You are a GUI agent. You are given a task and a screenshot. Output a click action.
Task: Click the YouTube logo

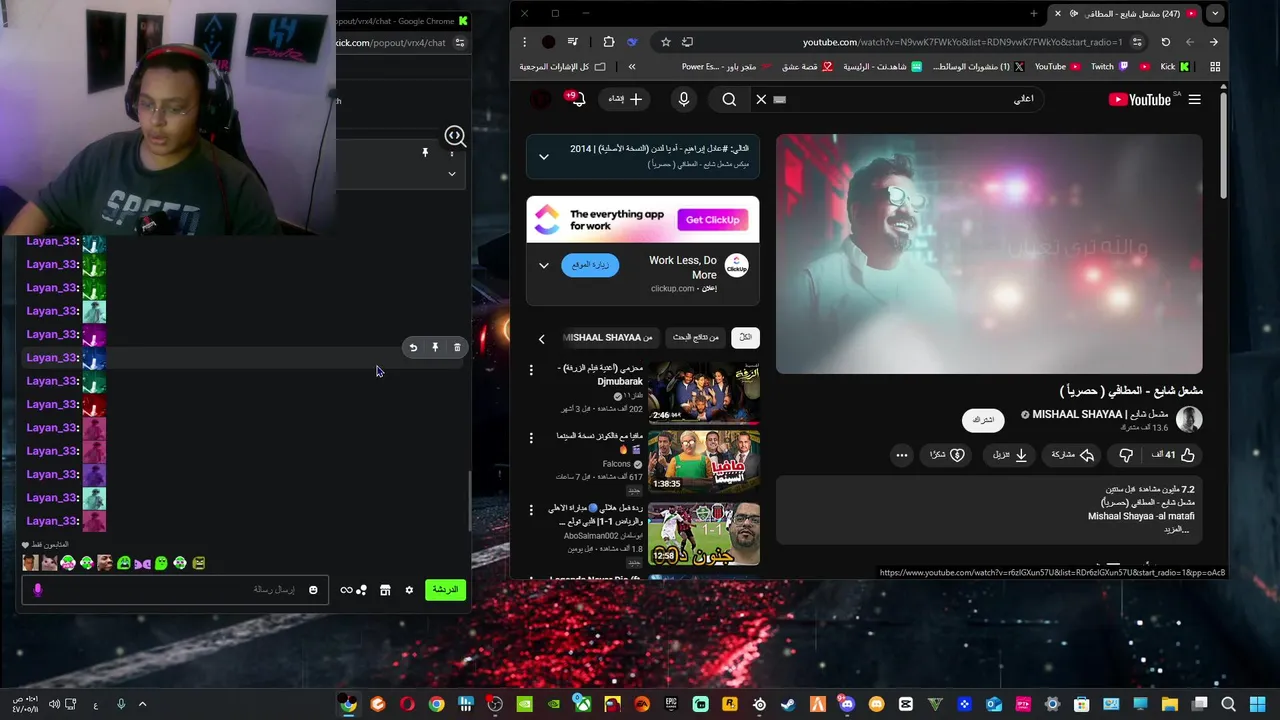coord(1139,99)
